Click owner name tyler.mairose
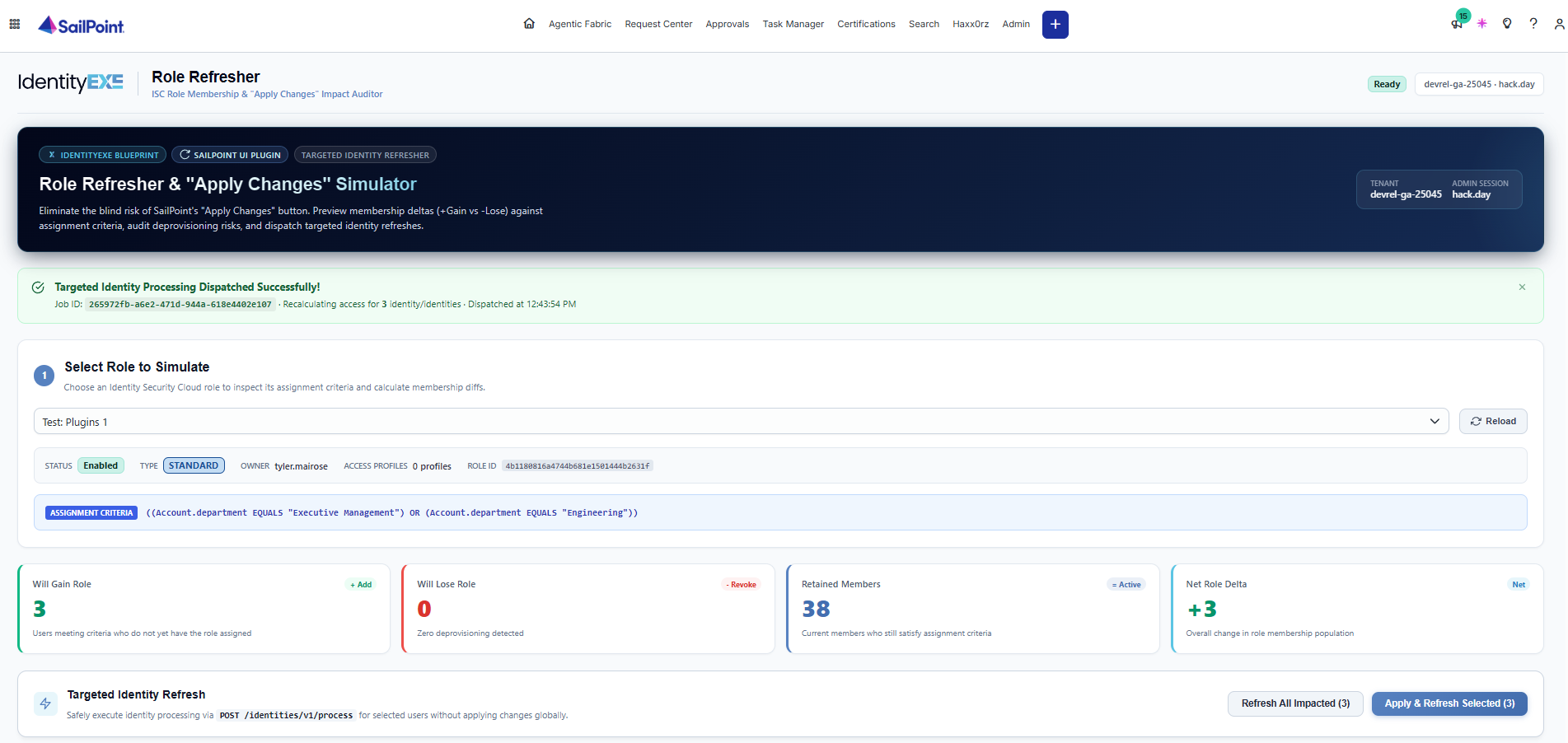Screen dimensions: 1568x743 pyautogui.click(x=301, y=466)
